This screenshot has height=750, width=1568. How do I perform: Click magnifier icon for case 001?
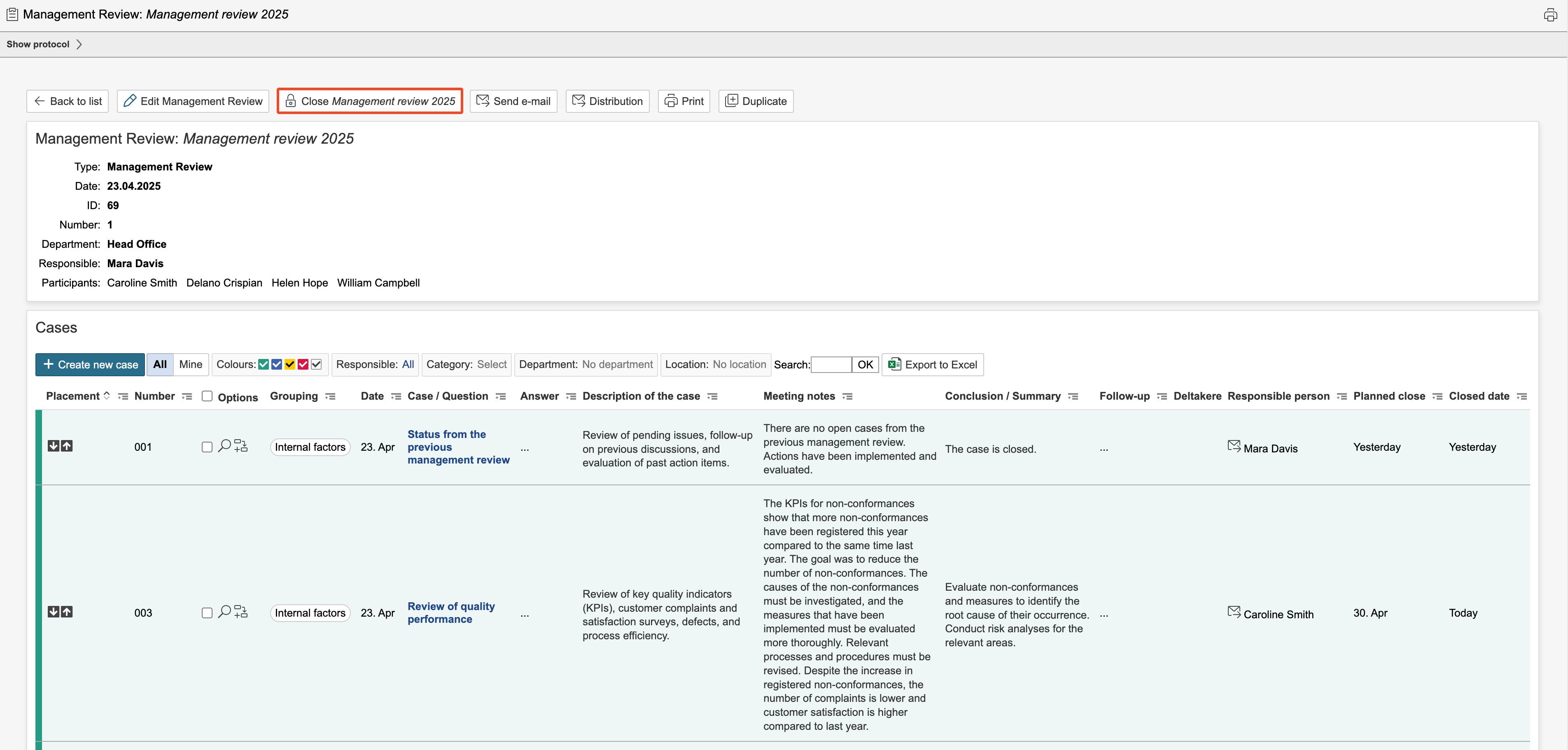224,446
